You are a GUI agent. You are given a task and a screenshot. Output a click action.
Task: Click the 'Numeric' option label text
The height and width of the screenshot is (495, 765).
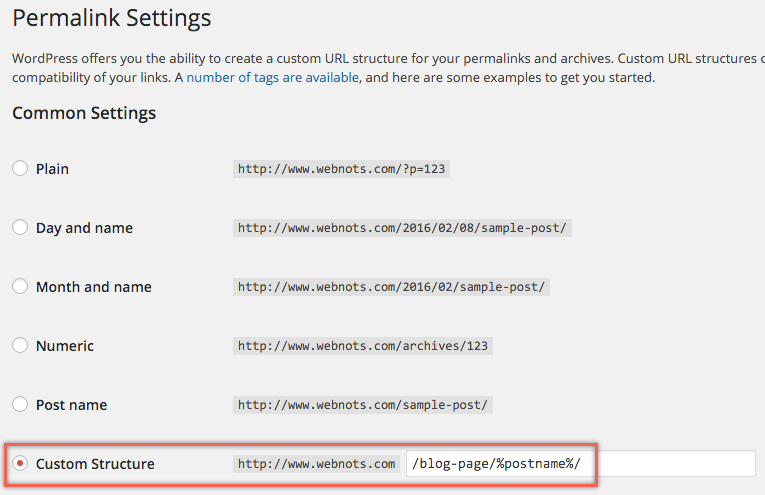point(65,346)
